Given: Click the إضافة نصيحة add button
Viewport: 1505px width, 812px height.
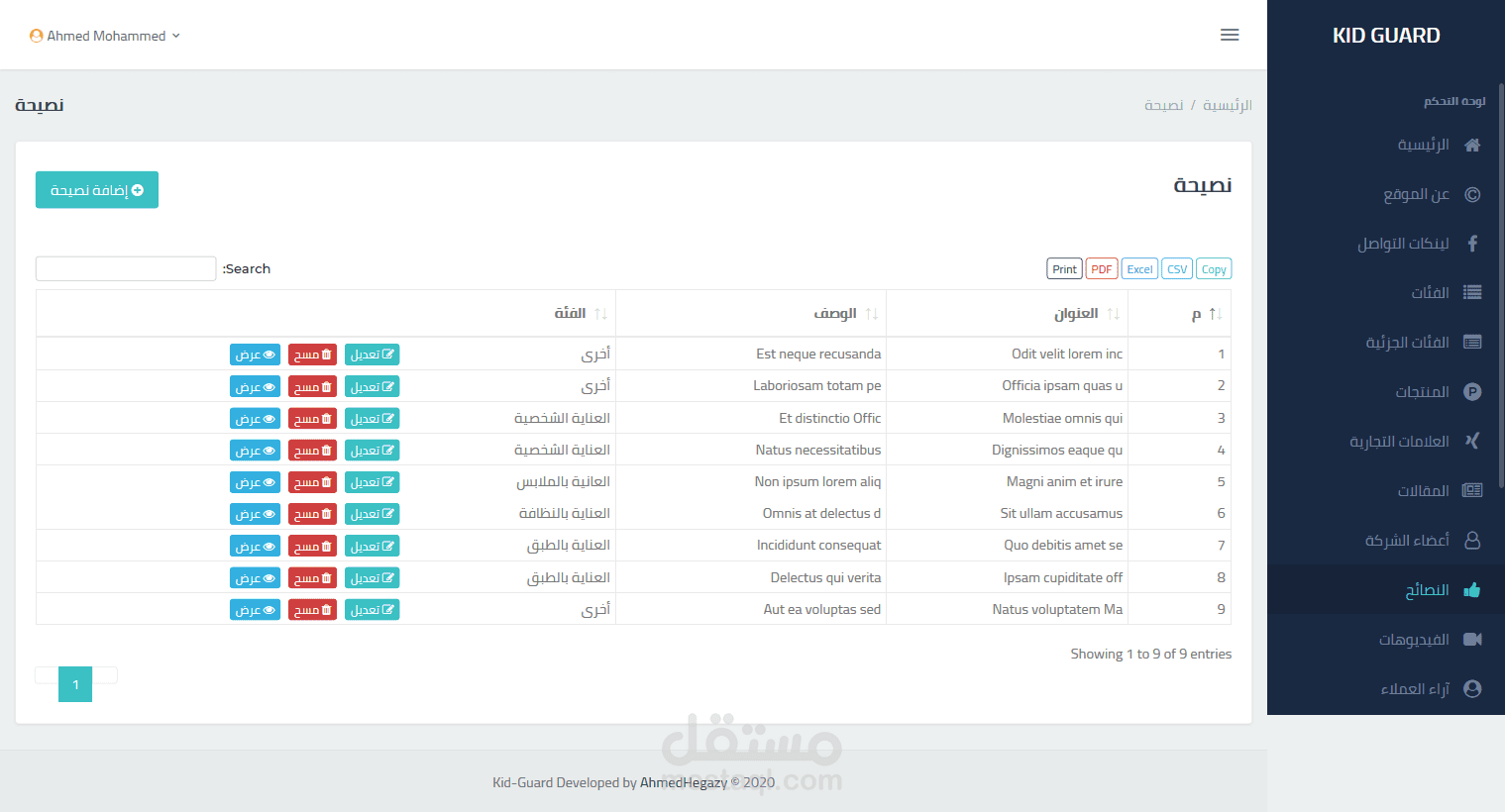Looking at the screenshot, I should (97, 190).
